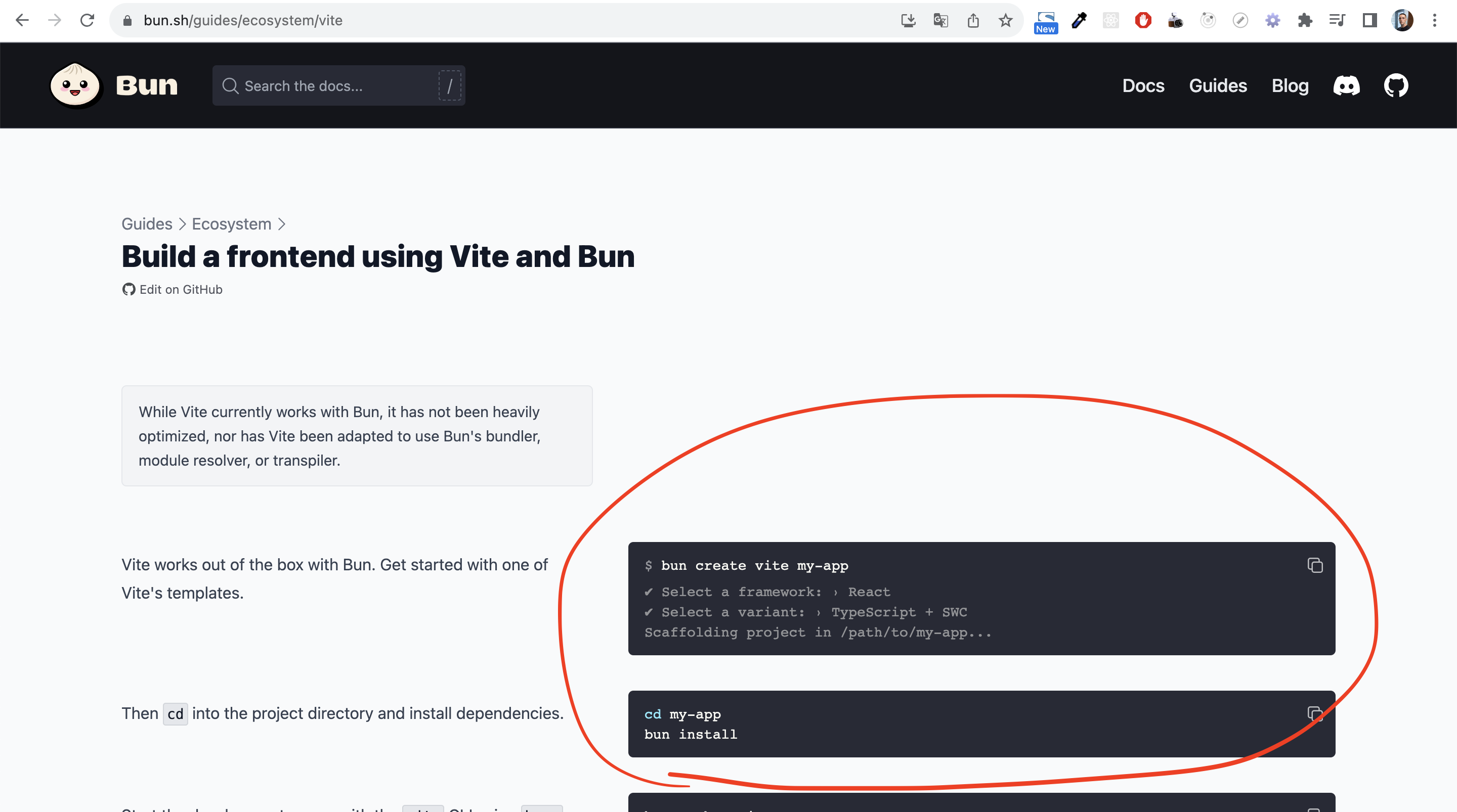Open the Bun Discord server
Viewport: 1457px width, 812px height.
[x=1346, y=85]
